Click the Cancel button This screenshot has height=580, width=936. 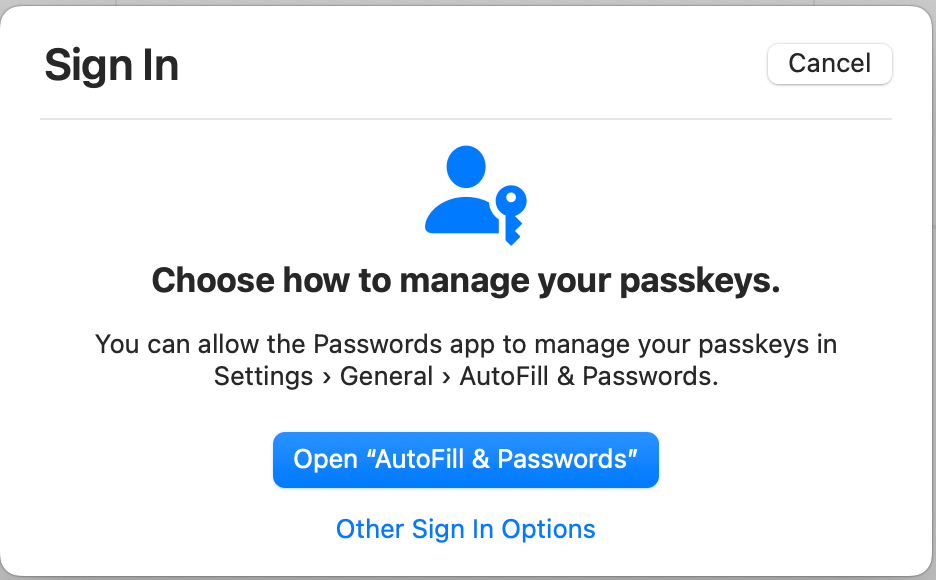click(x=829, y=64)
